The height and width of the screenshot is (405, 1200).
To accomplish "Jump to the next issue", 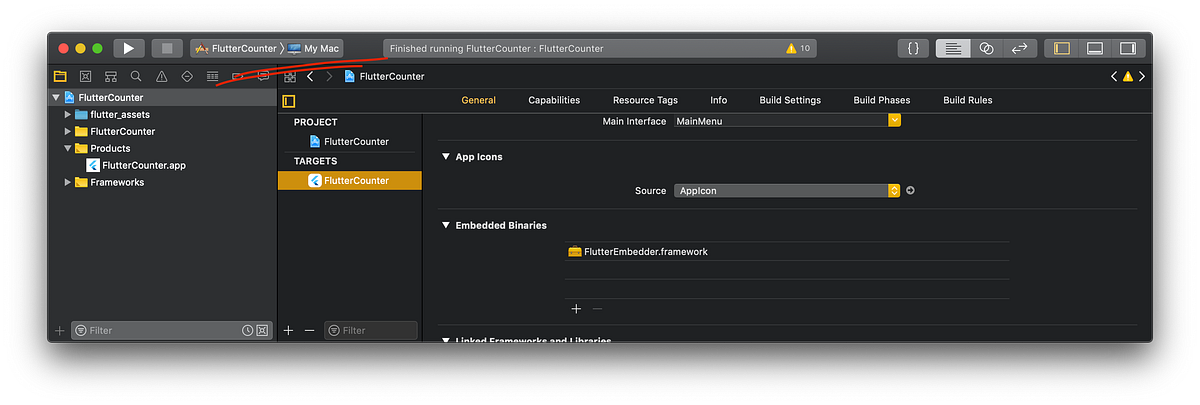I will (x=1142, y=76).
